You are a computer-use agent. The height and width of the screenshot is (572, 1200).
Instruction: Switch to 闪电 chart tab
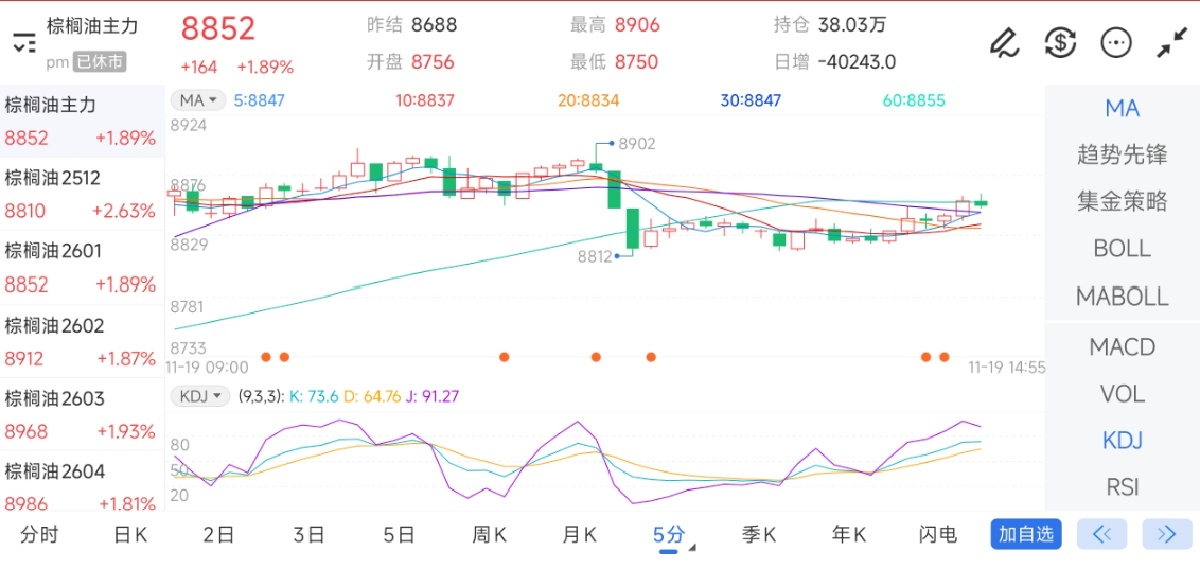(938, 535)
